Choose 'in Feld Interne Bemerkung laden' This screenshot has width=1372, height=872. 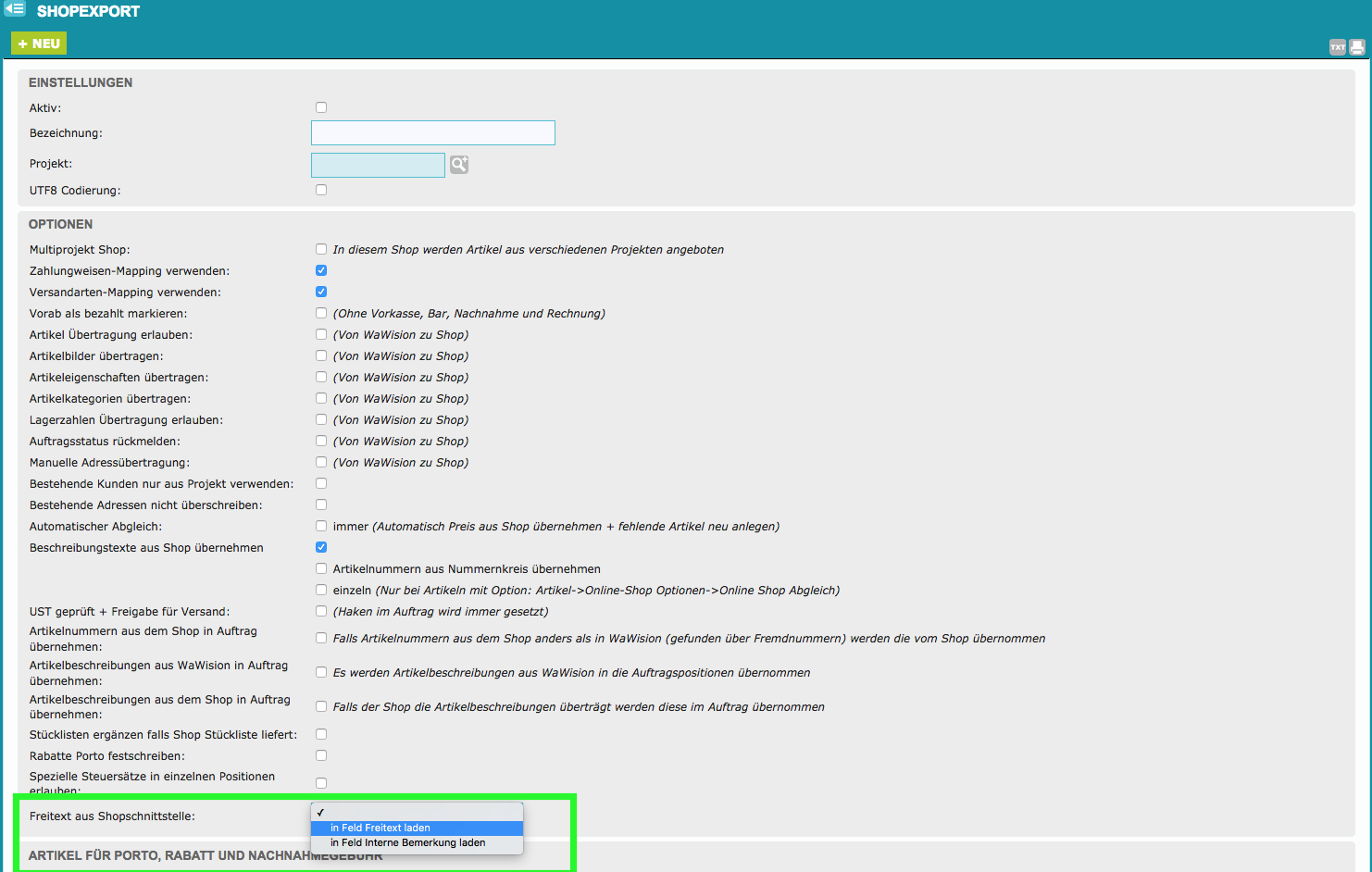coord(417,842)
